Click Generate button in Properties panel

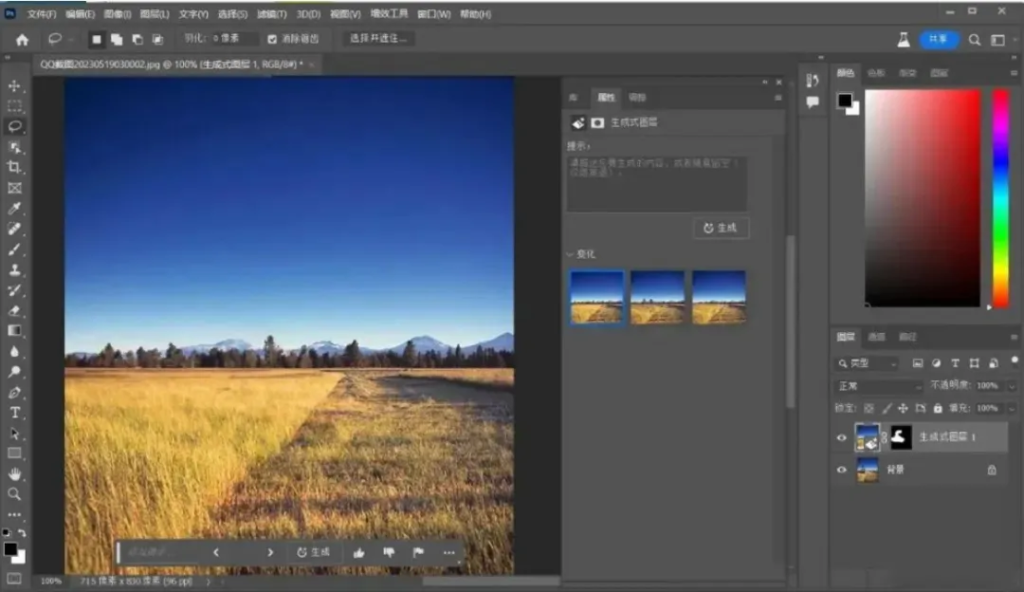tap(721, 228)
